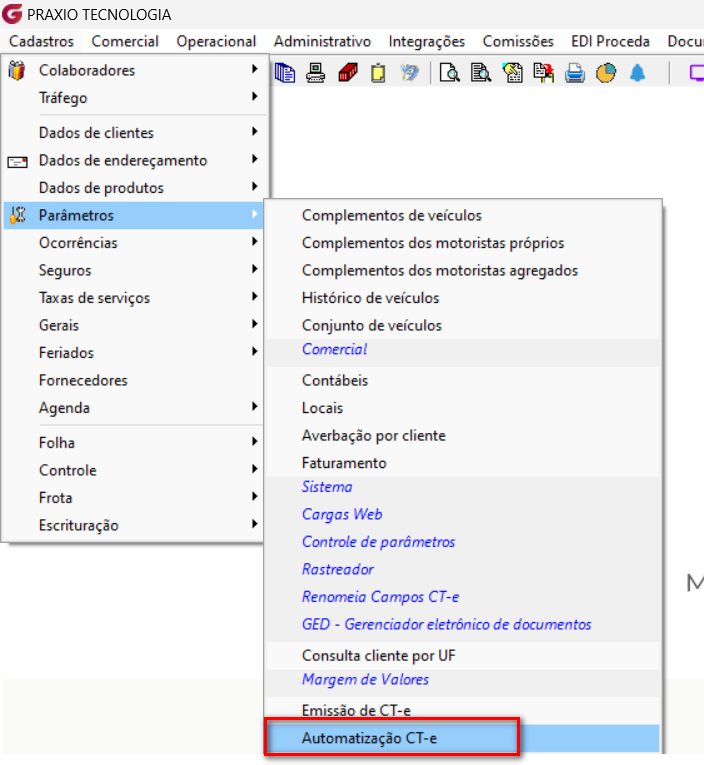Click the tools icon beside Parâmetros

pos(18,215)
